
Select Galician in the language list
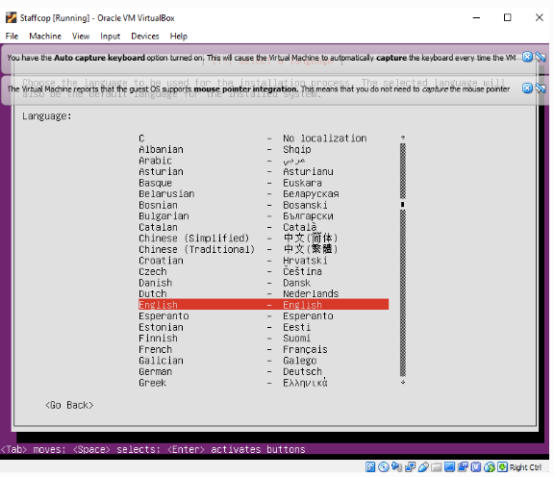pyautogui.click(x=264, y=360)
